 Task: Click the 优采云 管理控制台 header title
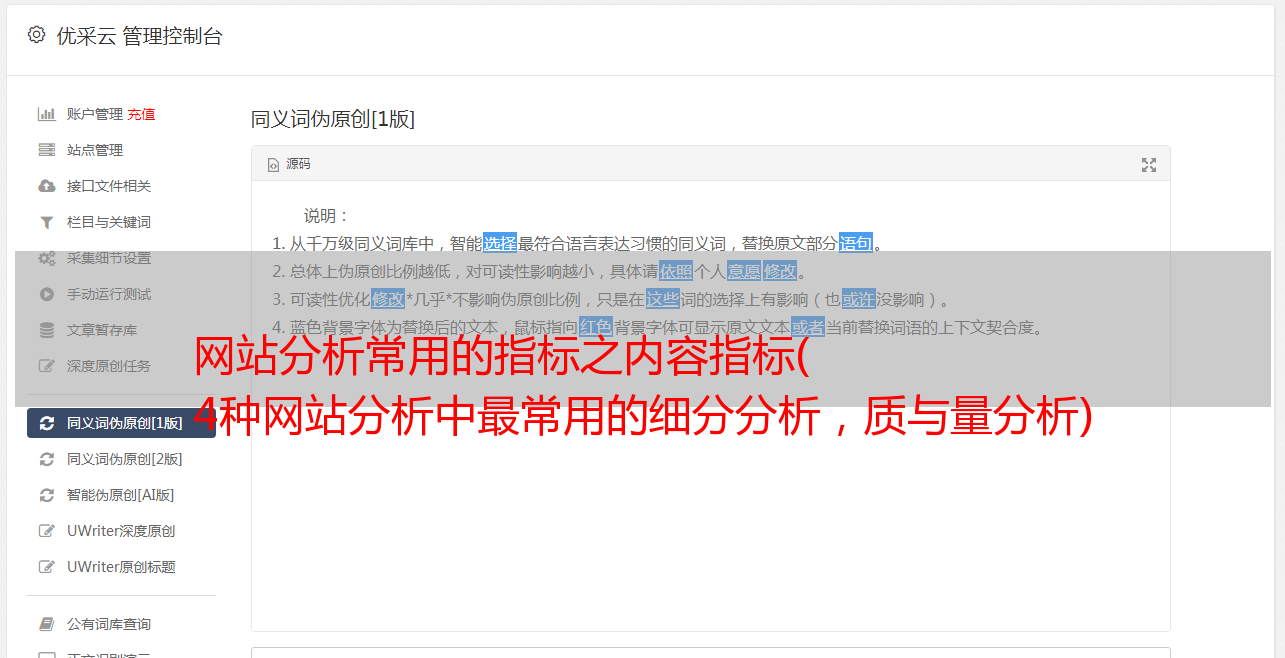coord(139,36)
